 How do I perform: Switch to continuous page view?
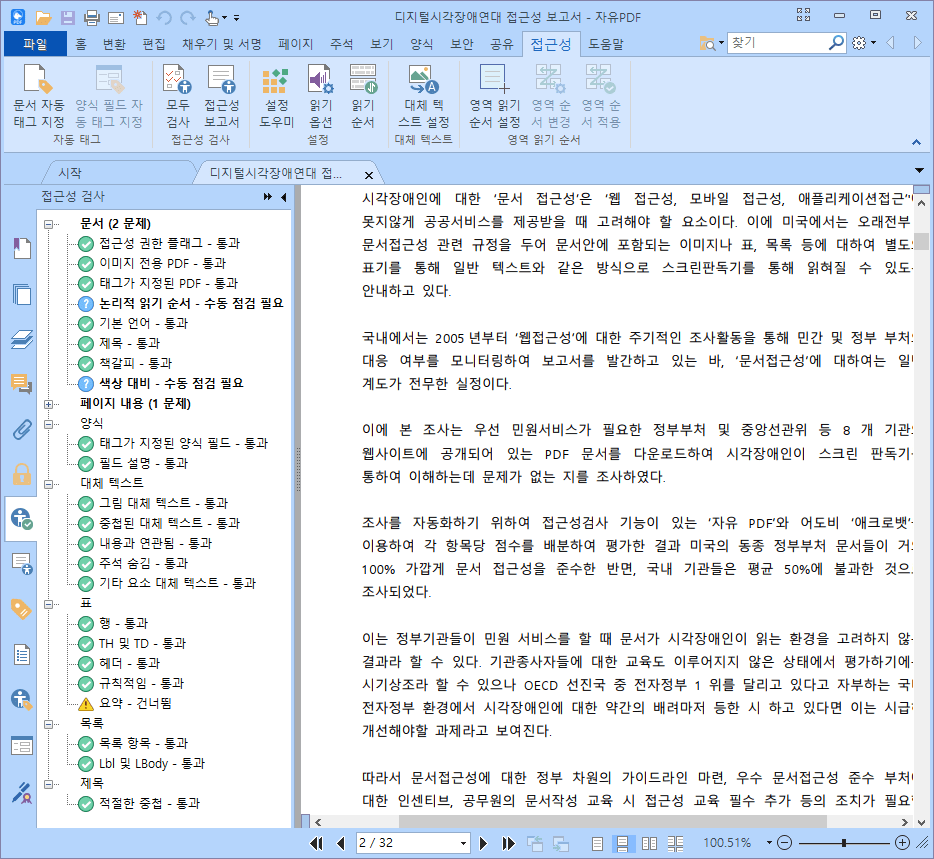[x=622, y=844]
